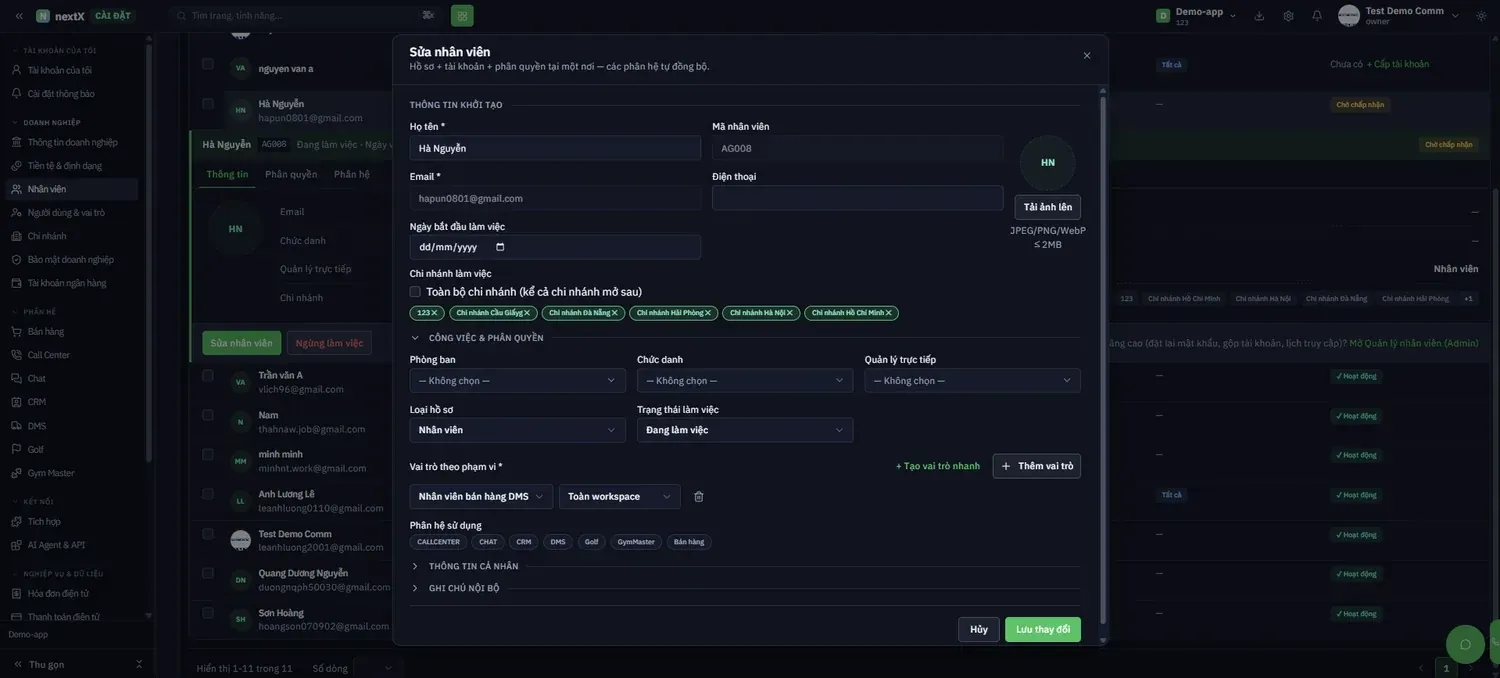Open the floating chat bubble icon

(x=1465, y=644)
